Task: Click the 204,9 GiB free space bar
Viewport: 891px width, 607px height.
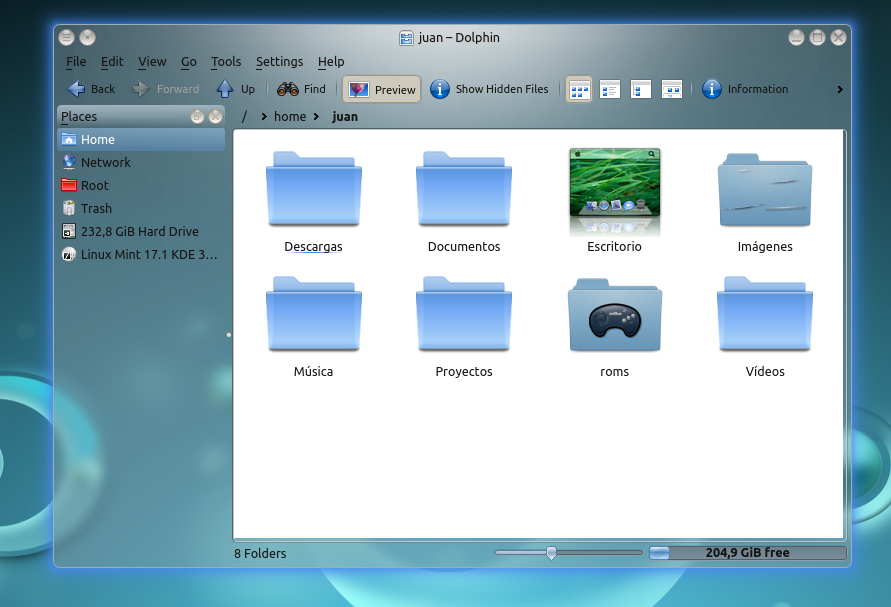Action: tap(748, 553)
